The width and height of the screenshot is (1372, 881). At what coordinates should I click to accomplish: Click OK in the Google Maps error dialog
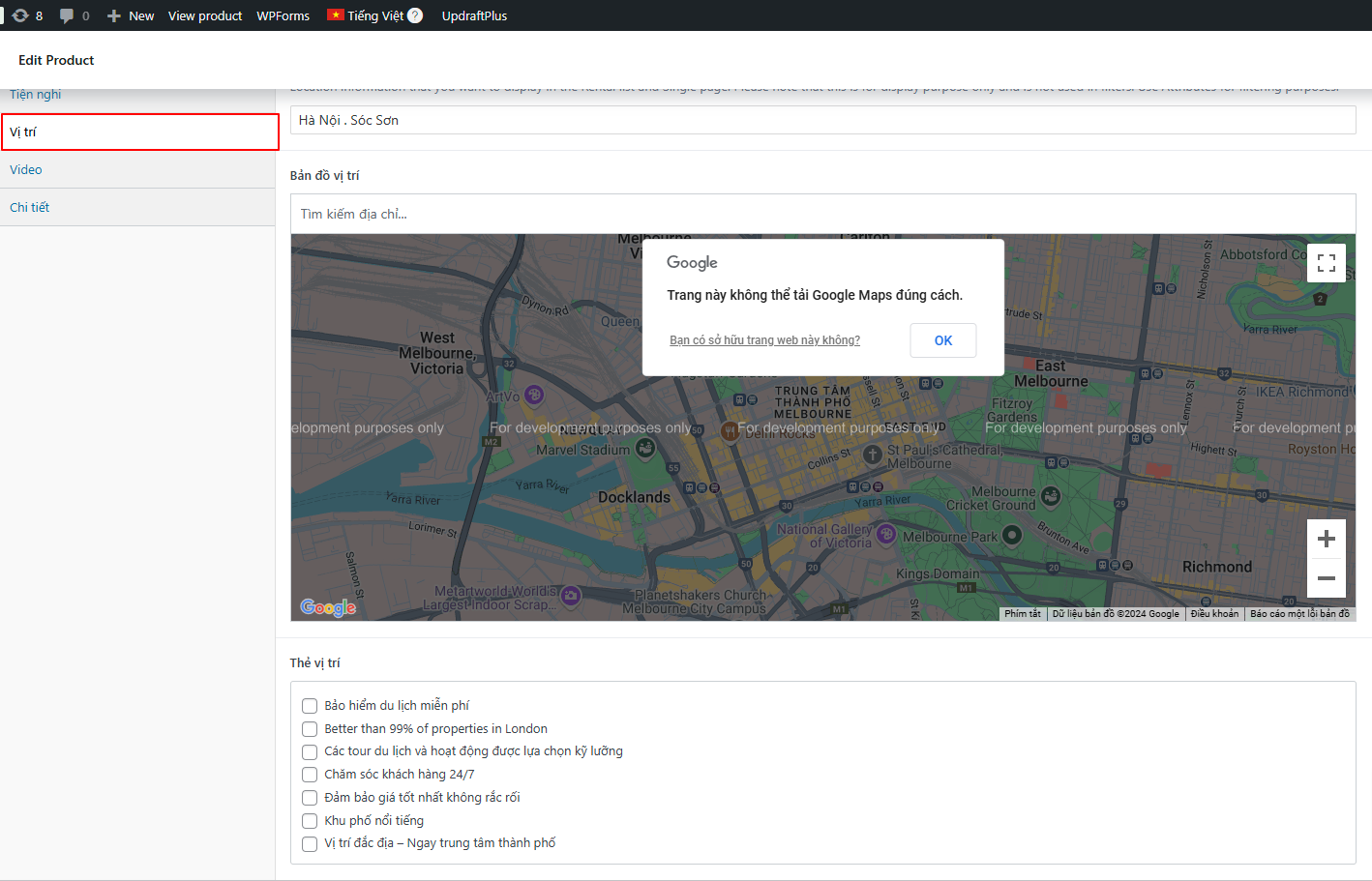coord(943,340)
